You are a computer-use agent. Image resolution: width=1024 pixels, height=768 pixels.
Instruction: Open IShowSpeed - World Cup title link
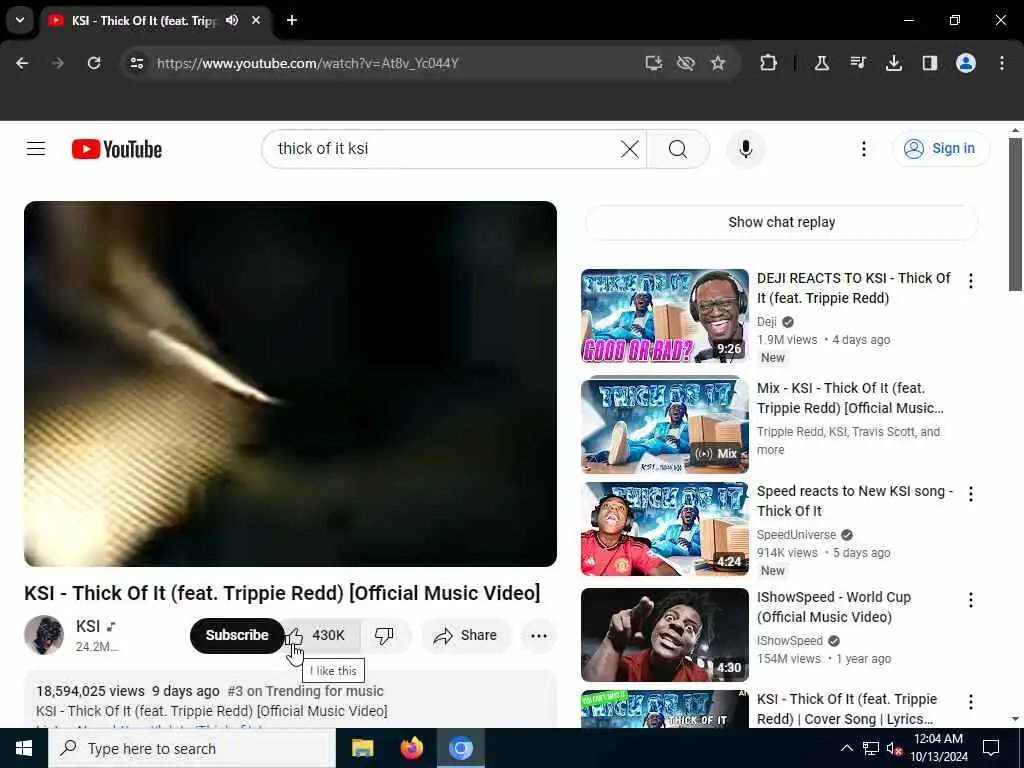(834, 607)
